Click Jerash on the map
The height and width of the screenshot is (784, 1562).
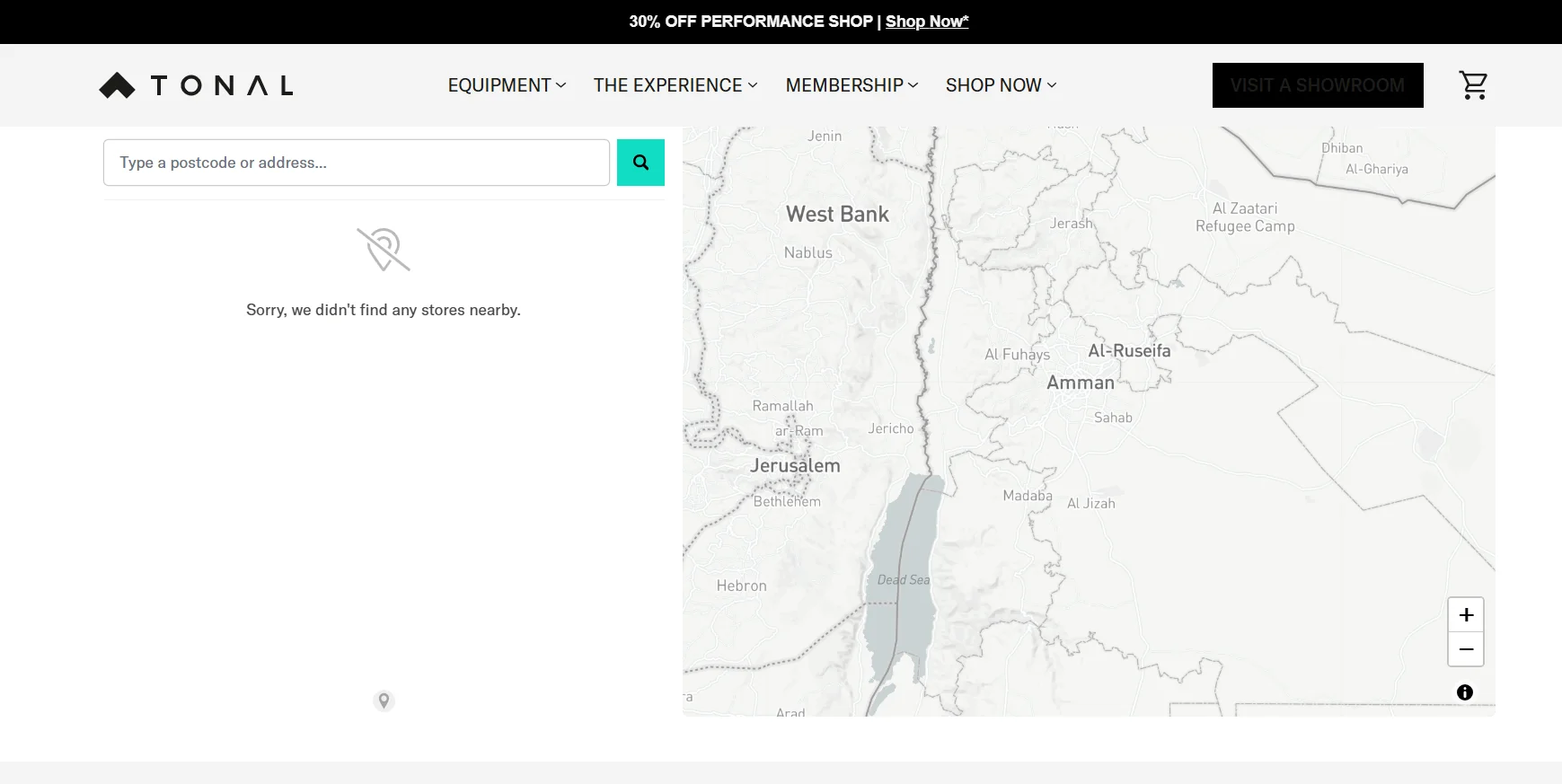pos(1071,224)
